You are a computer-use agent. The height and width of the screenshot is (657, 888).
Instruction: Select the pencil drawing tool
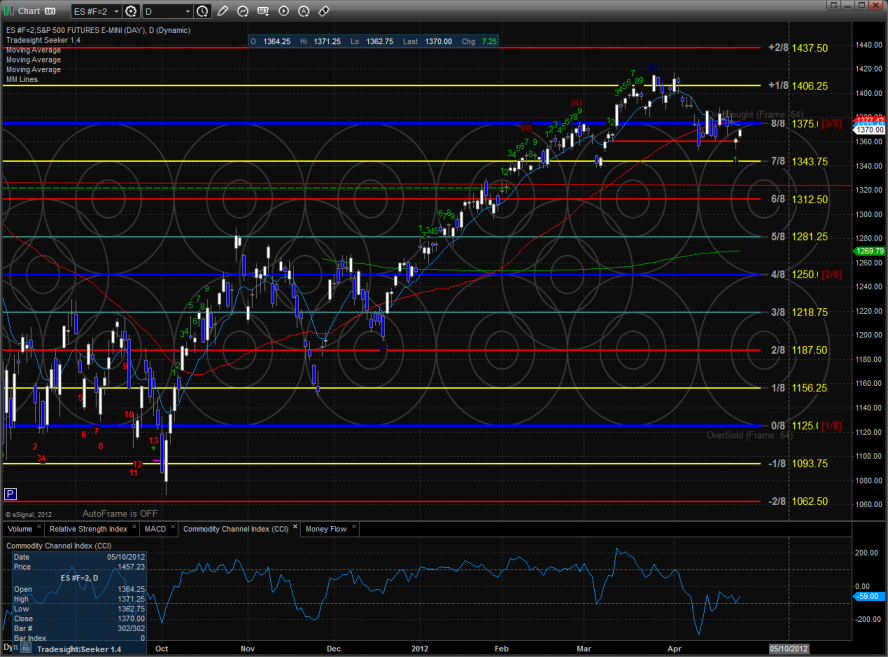tap(223, 11)
